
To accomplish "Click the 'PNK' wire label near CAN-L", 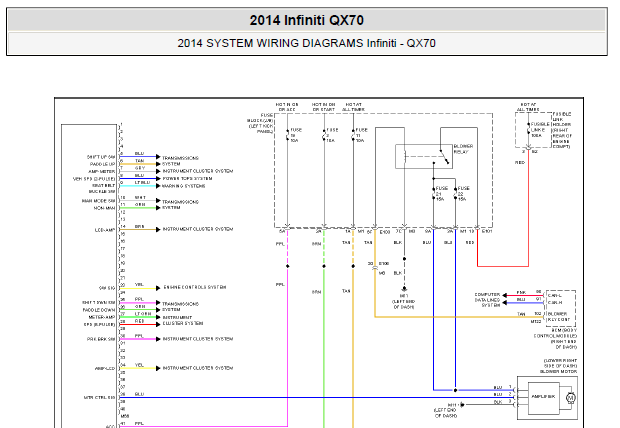I will coord(521,292).
